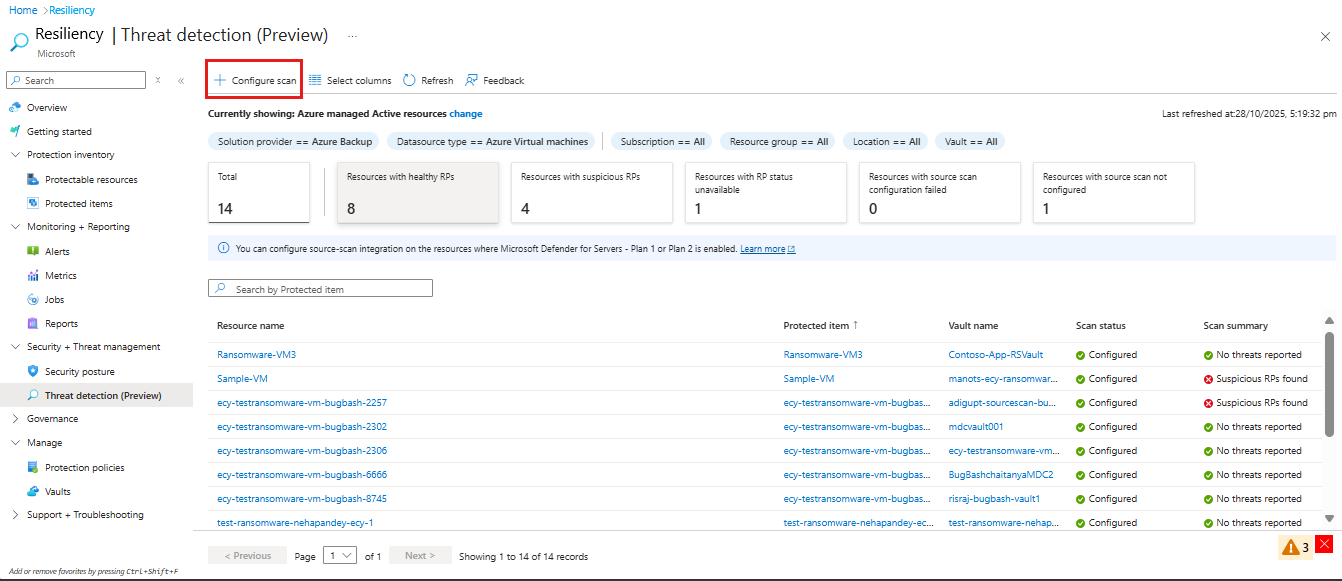The image size is (1342, 581).
Task: Click the Overview sidebar icon
Action: 15,107
